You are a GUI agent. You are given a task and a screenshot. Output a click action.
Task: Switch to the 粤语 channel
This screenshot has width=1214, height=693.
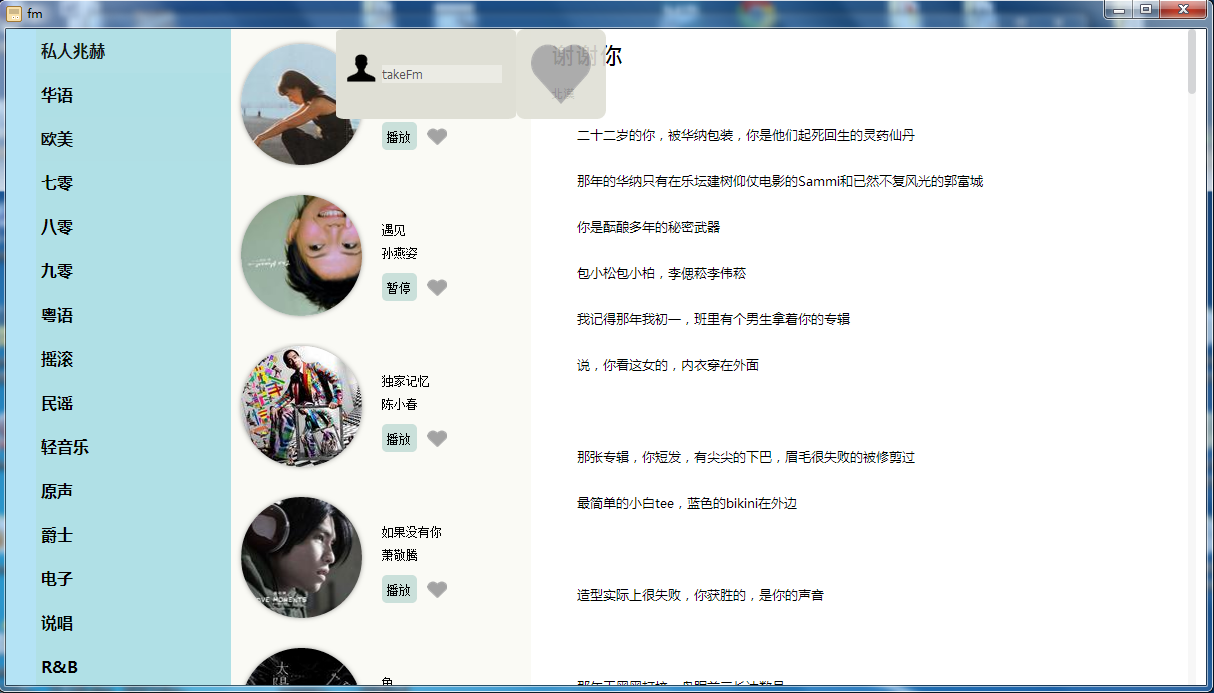pyautogui.click(x=57, y=315)
